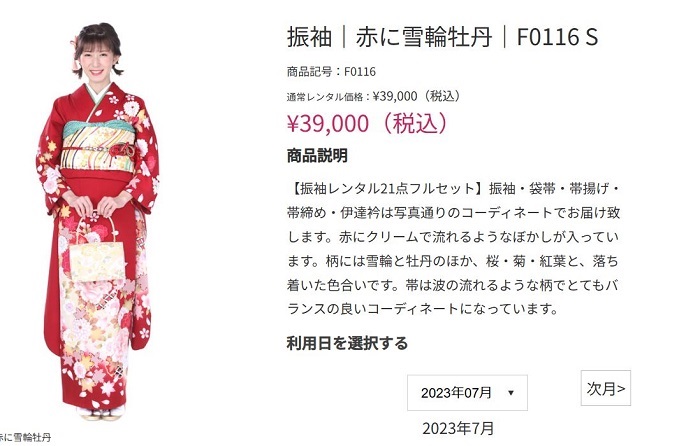Go to next month with 次月> button
Image resolution: width=700 pixels, height=446 pixels.
point(605,388)
